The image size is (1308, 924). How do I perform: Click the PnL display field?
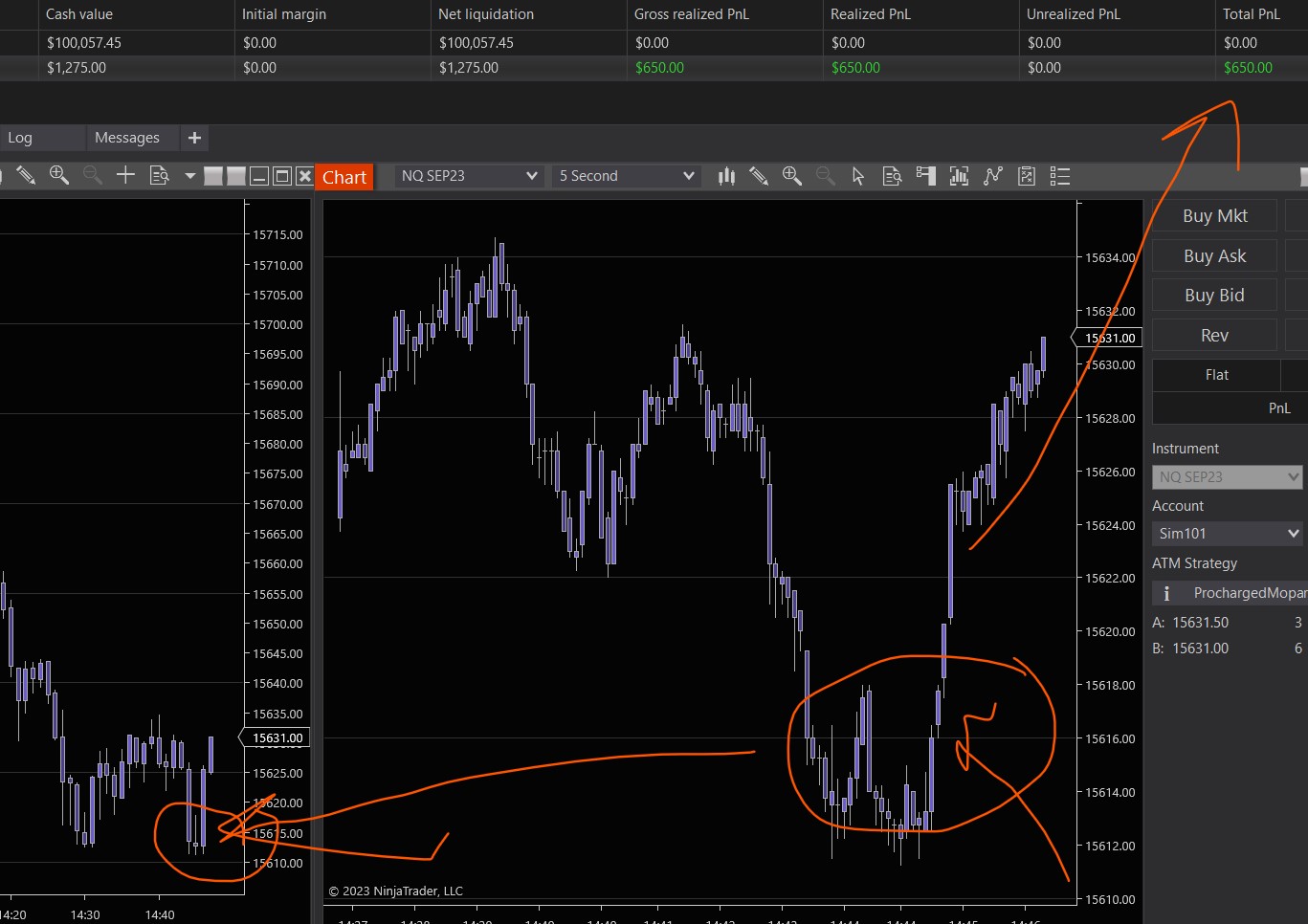[1230, 408]
